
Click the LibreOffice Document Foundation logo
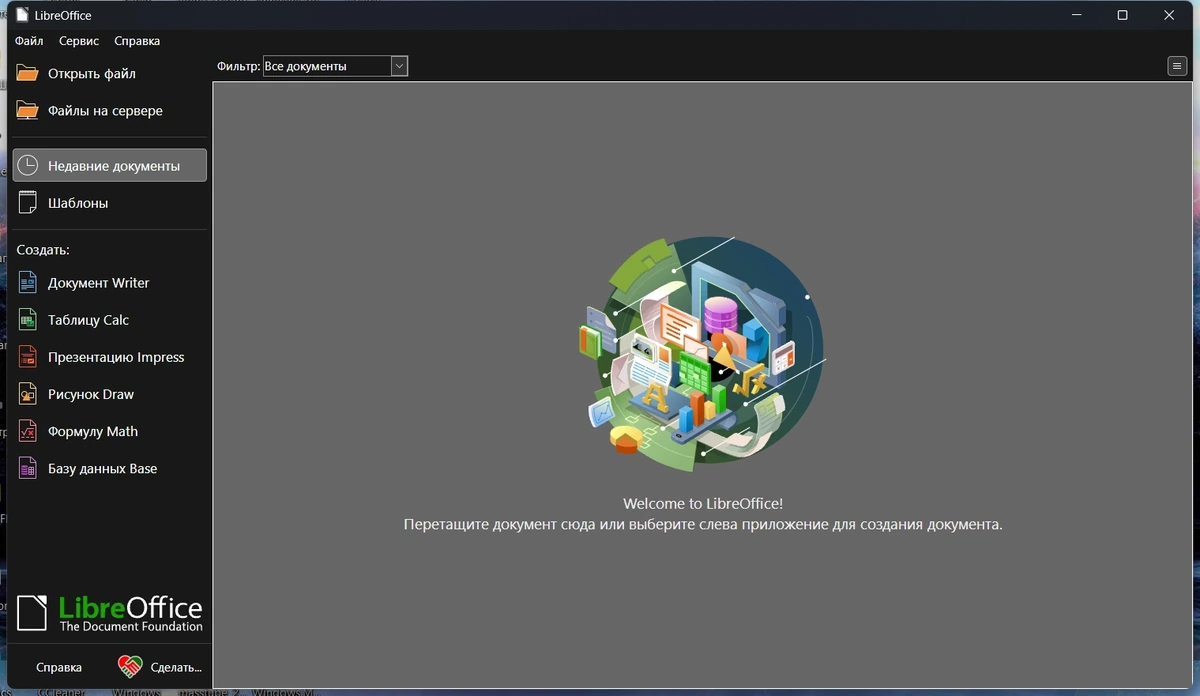110,613
